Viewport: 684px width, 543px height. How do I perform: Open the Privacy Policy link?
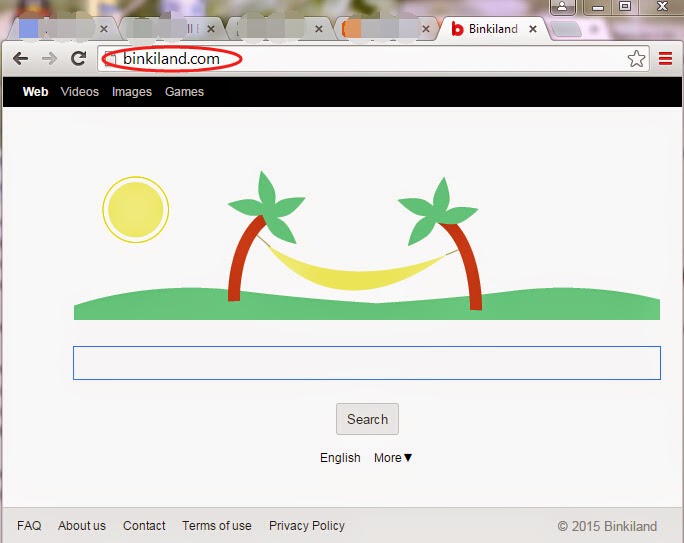[307, 526]
